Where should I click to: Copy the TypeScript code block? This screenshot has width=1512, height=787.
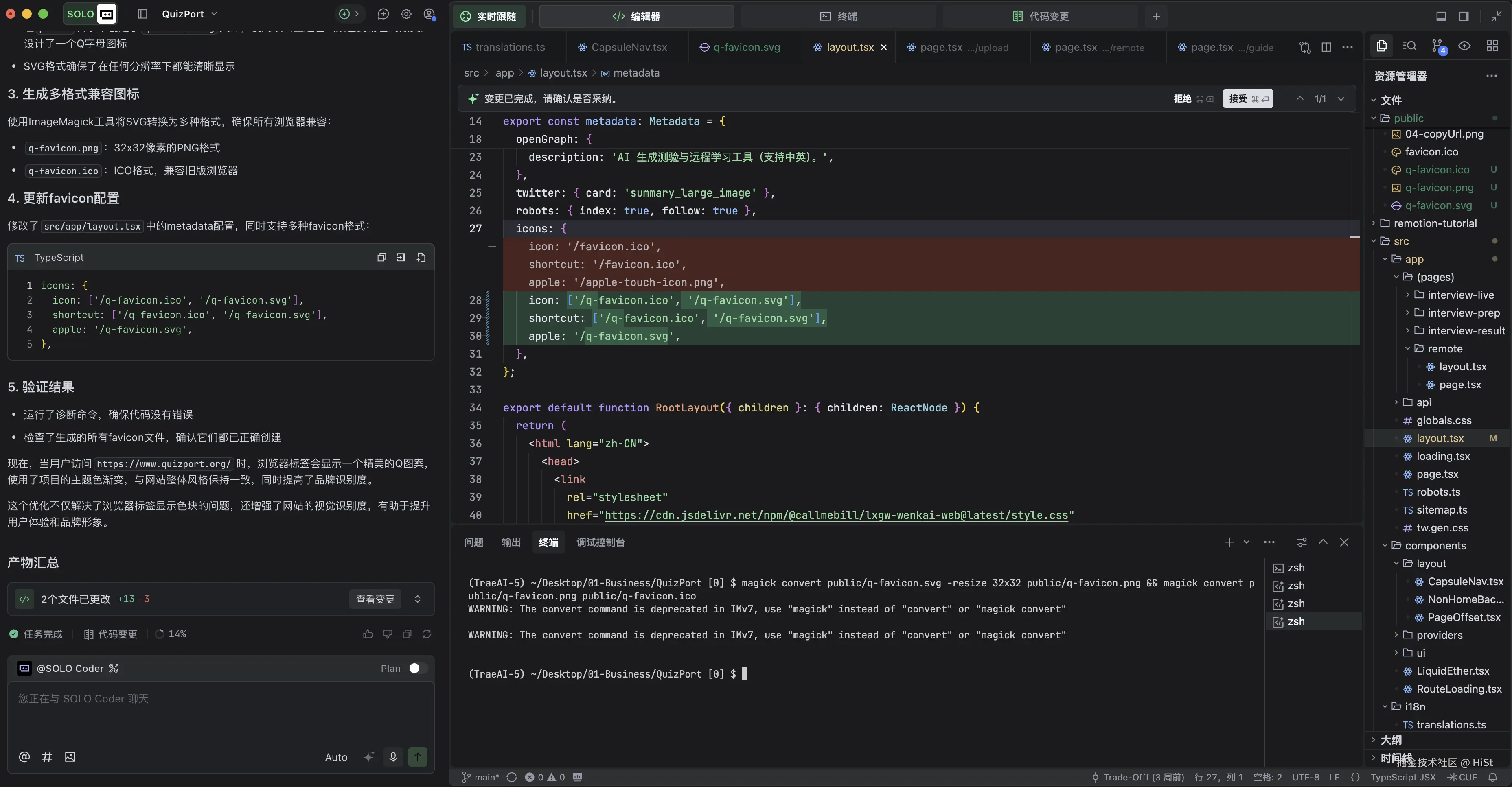(x=381, y=258)
